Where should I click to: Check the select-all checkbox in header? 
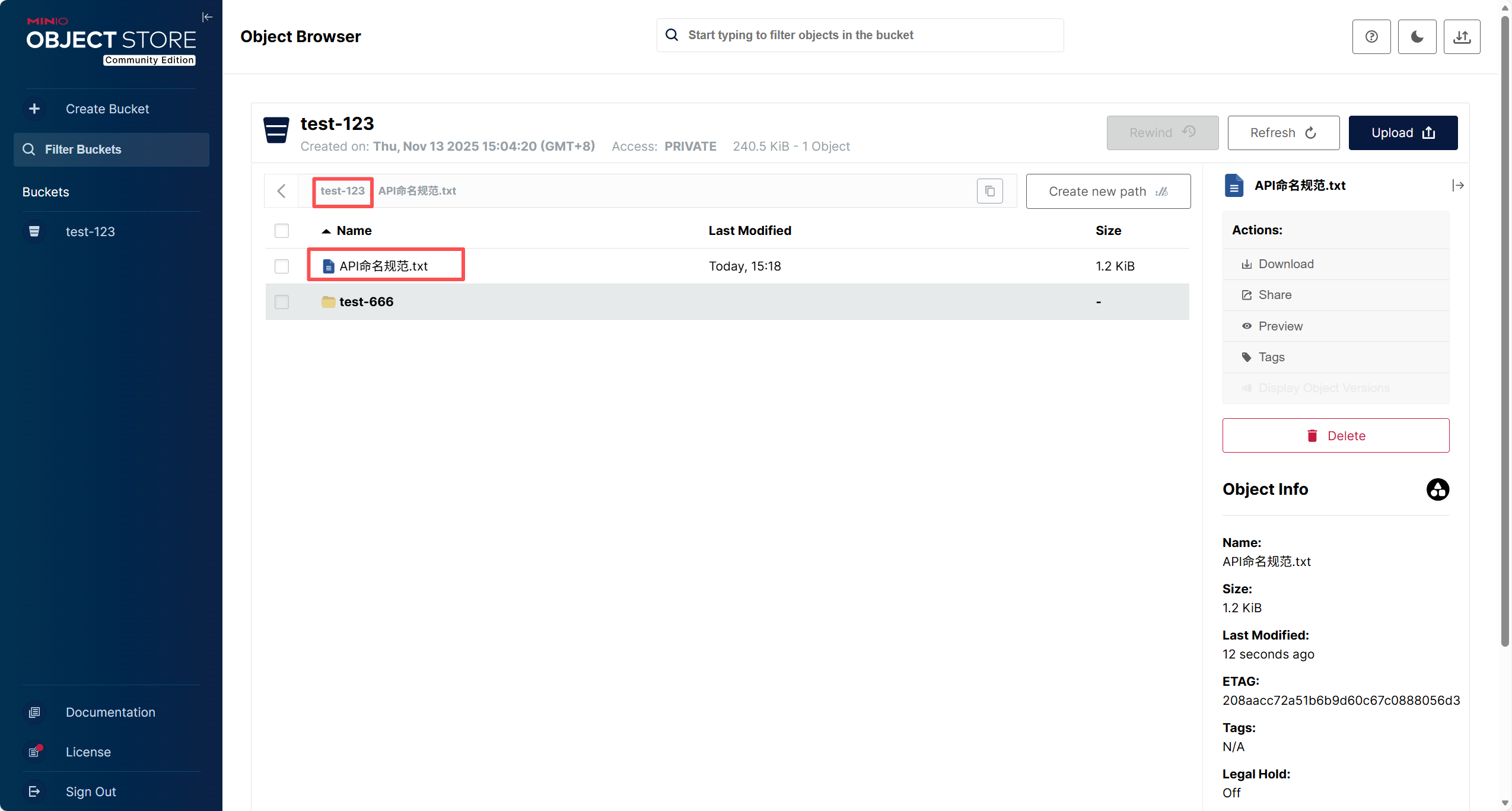282,231
